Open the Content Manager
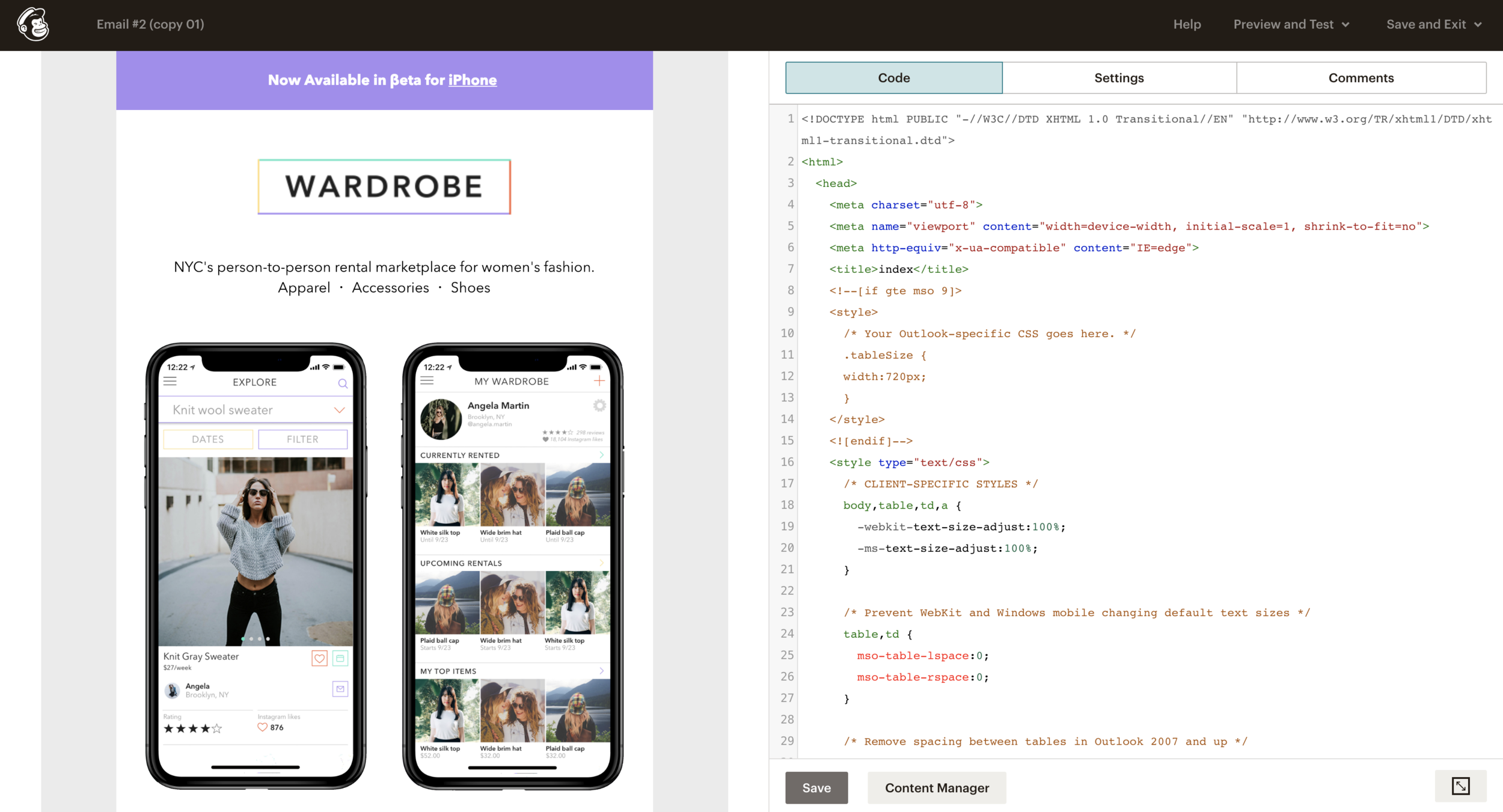Viewport: 1503px width, 812px height. tap(937, 787)
